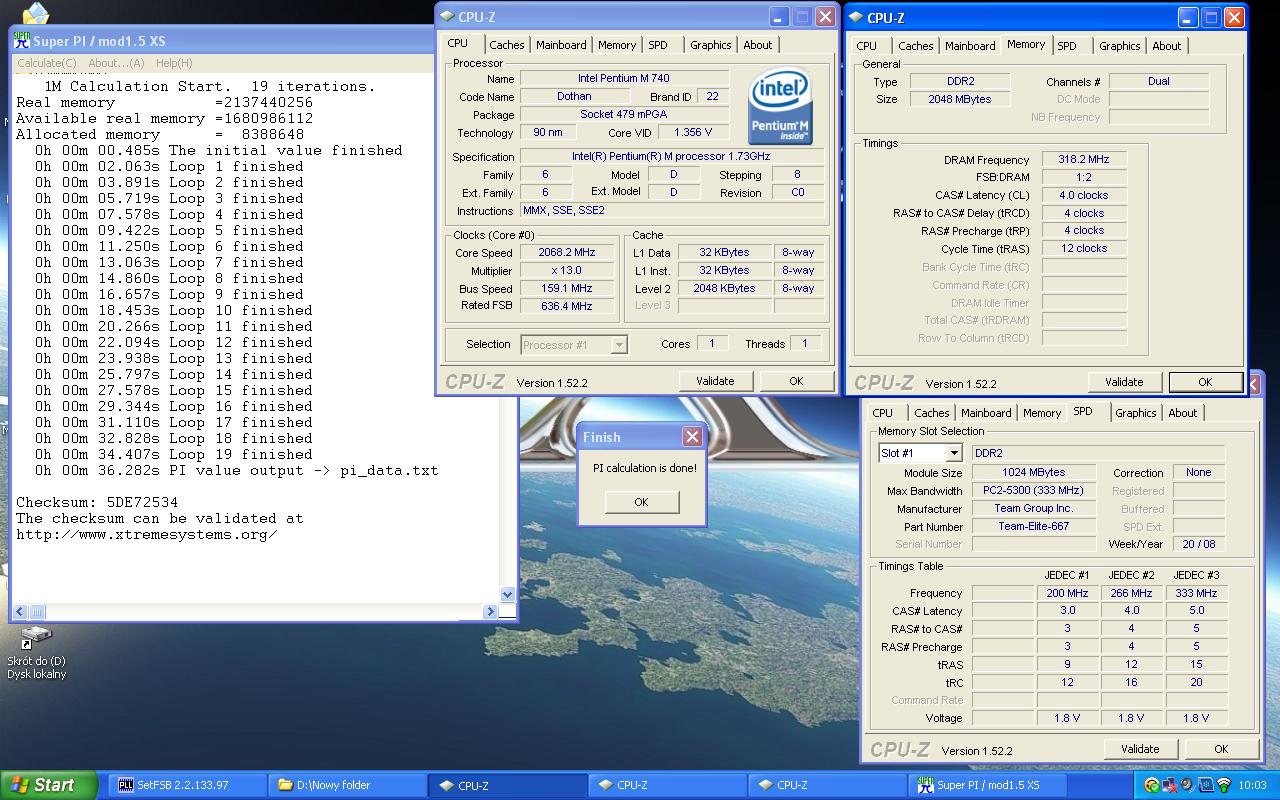This screenshot has height=800, width=1280.
Task: Click the Super PI horizontal scrollbar thumb
Action: pyautogui.click(x=37, y=611)
